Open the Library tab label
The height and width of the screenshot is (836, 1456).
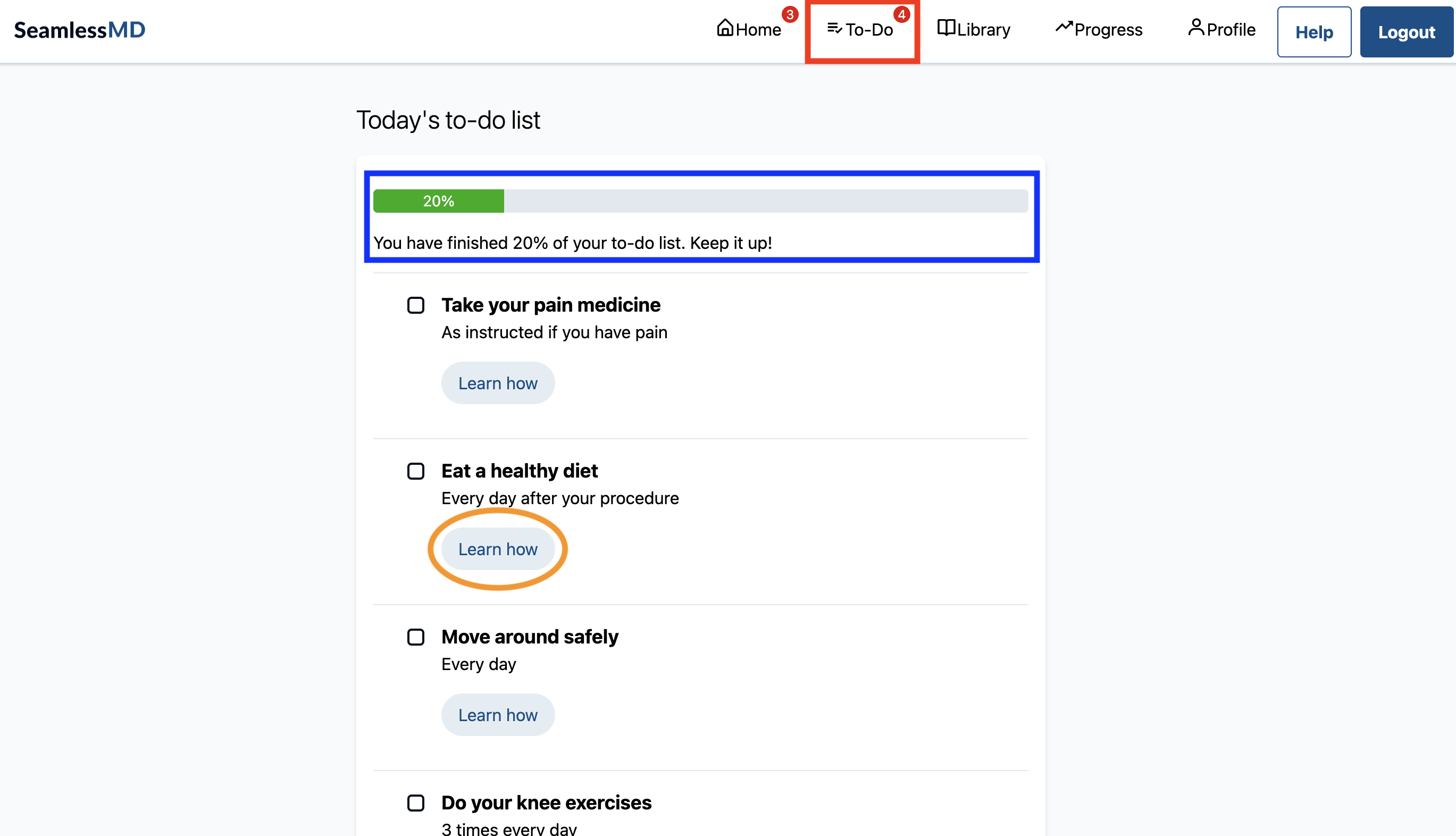point(983,30)
